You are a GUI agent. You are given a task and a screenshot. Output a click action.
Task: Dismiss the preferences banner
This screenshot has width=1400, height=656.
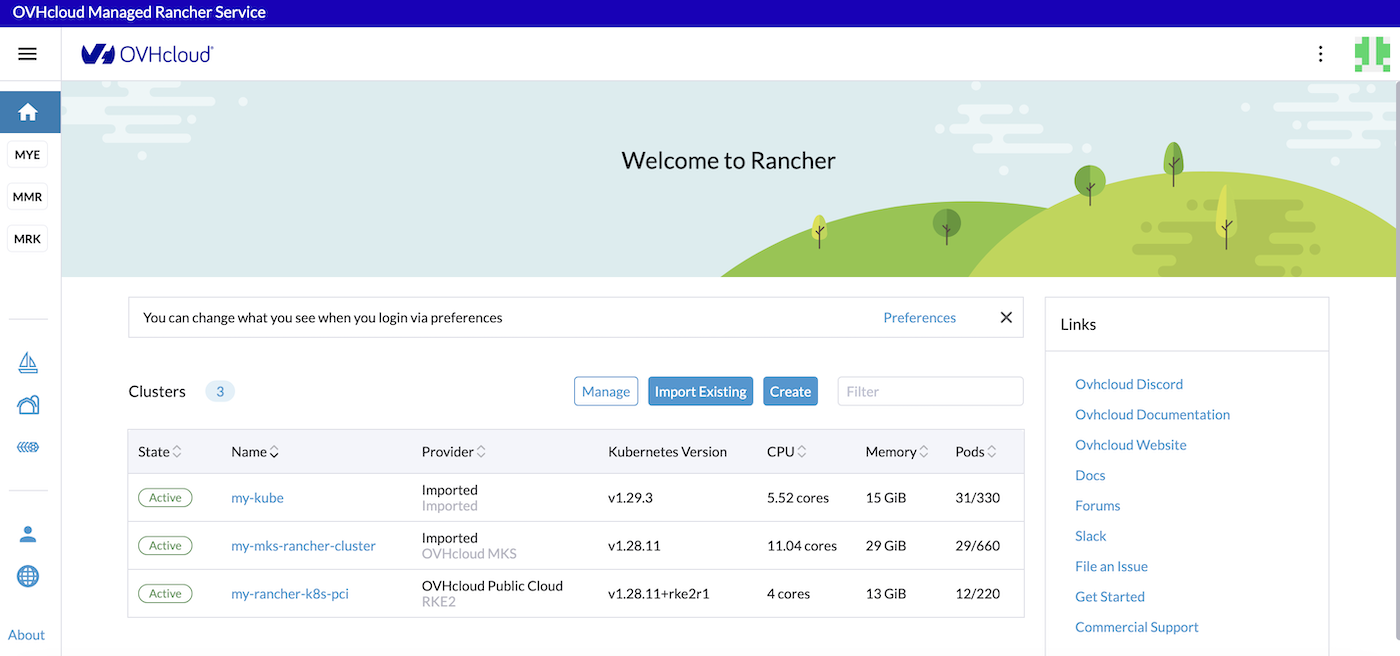pos(1006,317)
